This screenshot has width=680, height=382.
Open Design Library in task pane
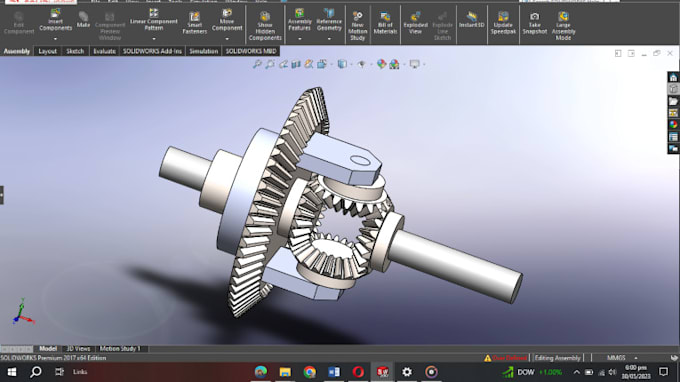(673, 89)
